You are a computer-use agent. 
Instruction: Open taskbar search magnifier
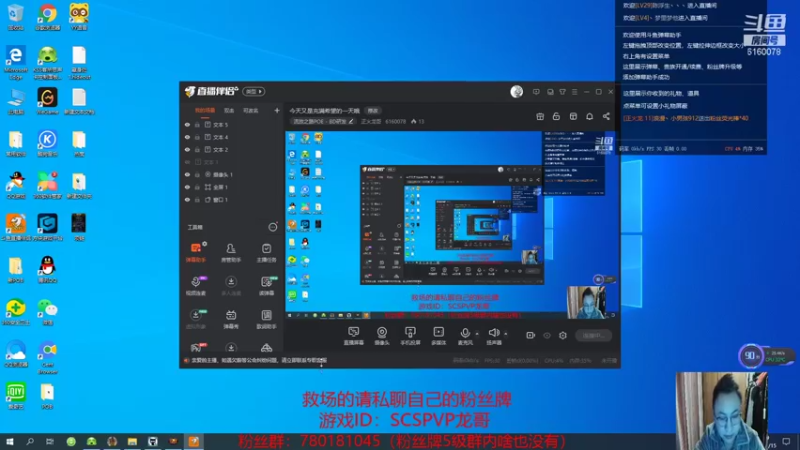pos(30,442)
